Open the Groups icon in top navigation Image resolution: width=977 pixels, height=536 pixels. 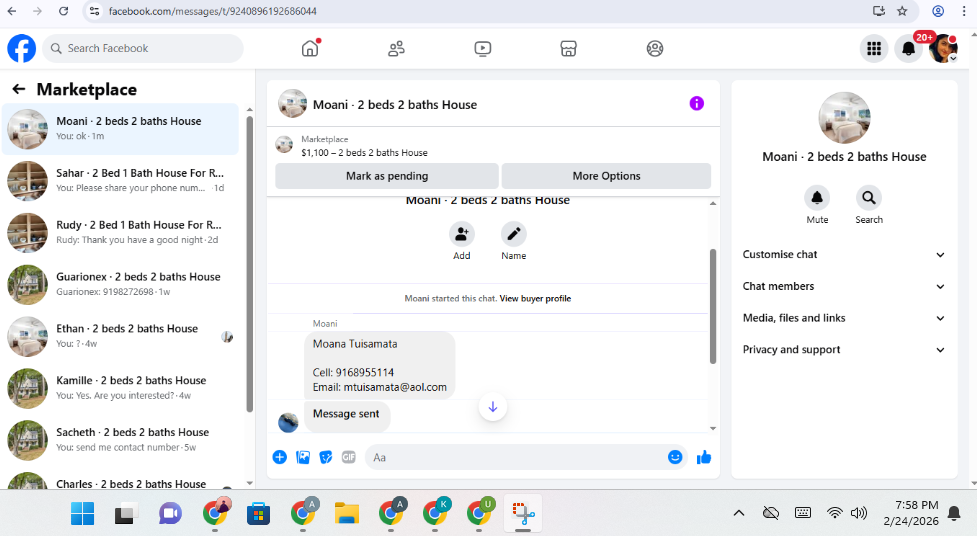pyautogui.click(x=655, y=49)
